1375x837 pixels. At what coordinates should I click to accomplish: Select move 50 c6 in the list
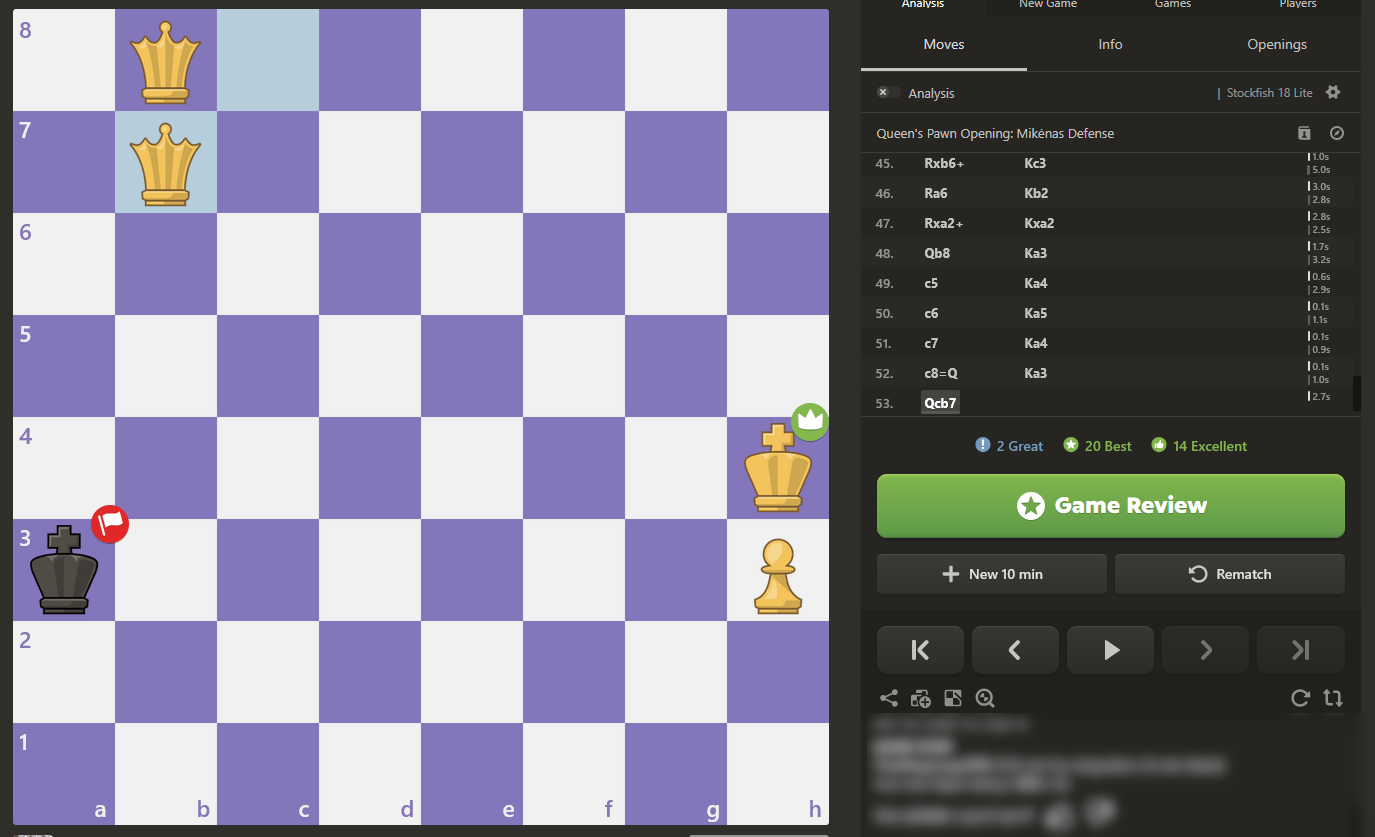tap(931, 313)
